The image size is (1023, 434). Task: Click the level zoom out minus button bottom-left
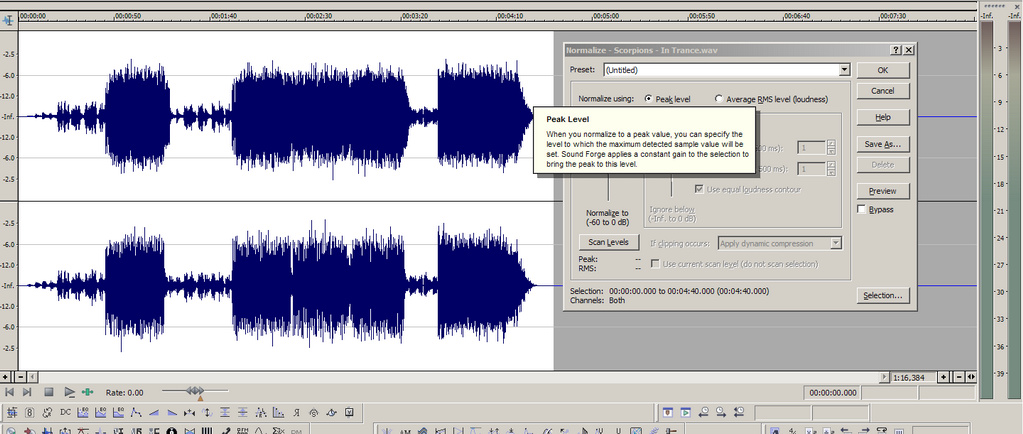20,377
